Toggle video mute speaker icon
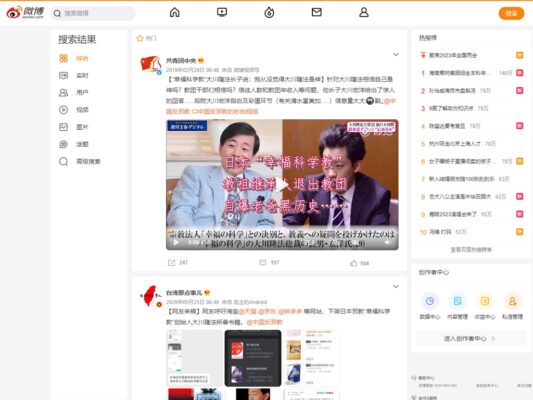The height and width of the screenshot is (400, 533). click(x=387, y=242)
